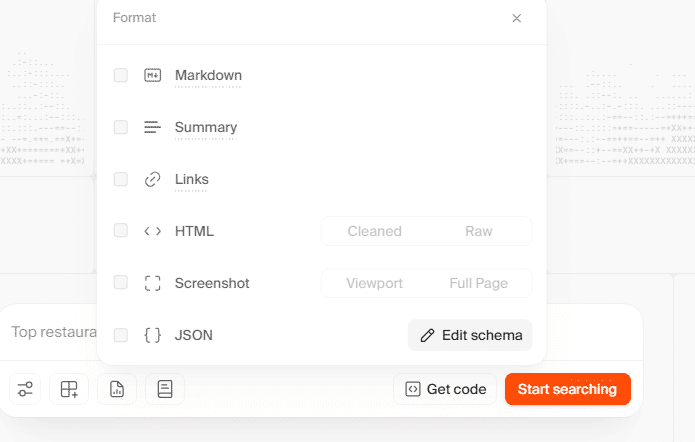Check the JSON format checkbox

pos(121,335)
